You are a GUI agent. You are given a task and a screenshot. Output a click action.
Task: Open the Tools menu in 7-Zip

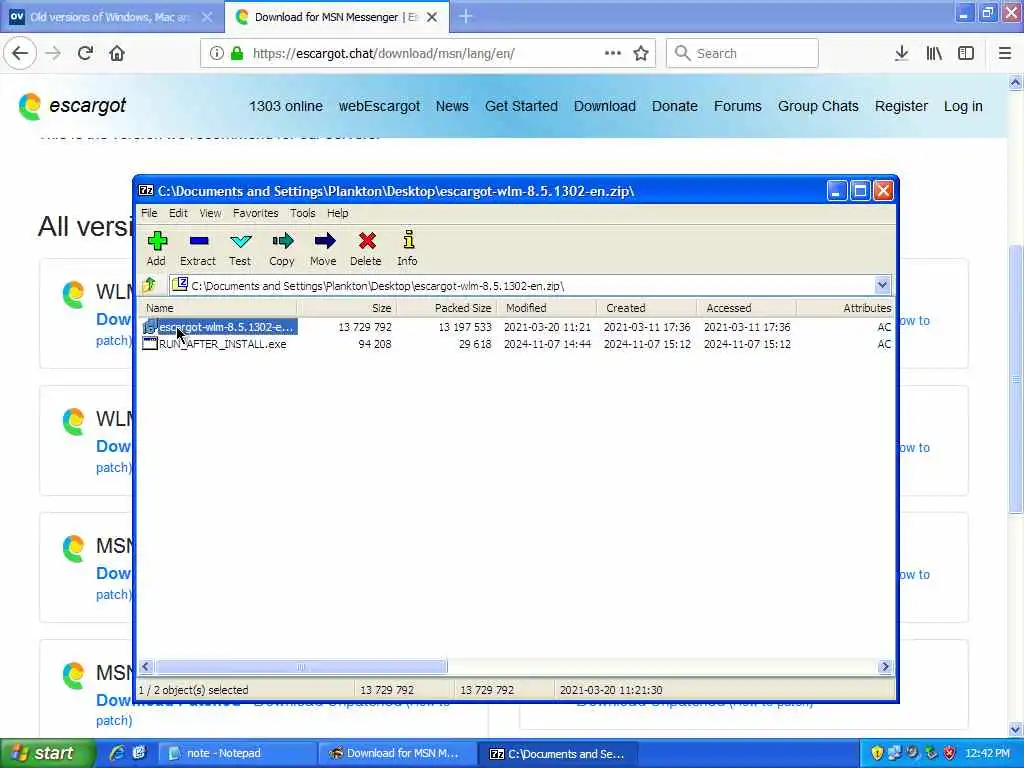[302, 213]
